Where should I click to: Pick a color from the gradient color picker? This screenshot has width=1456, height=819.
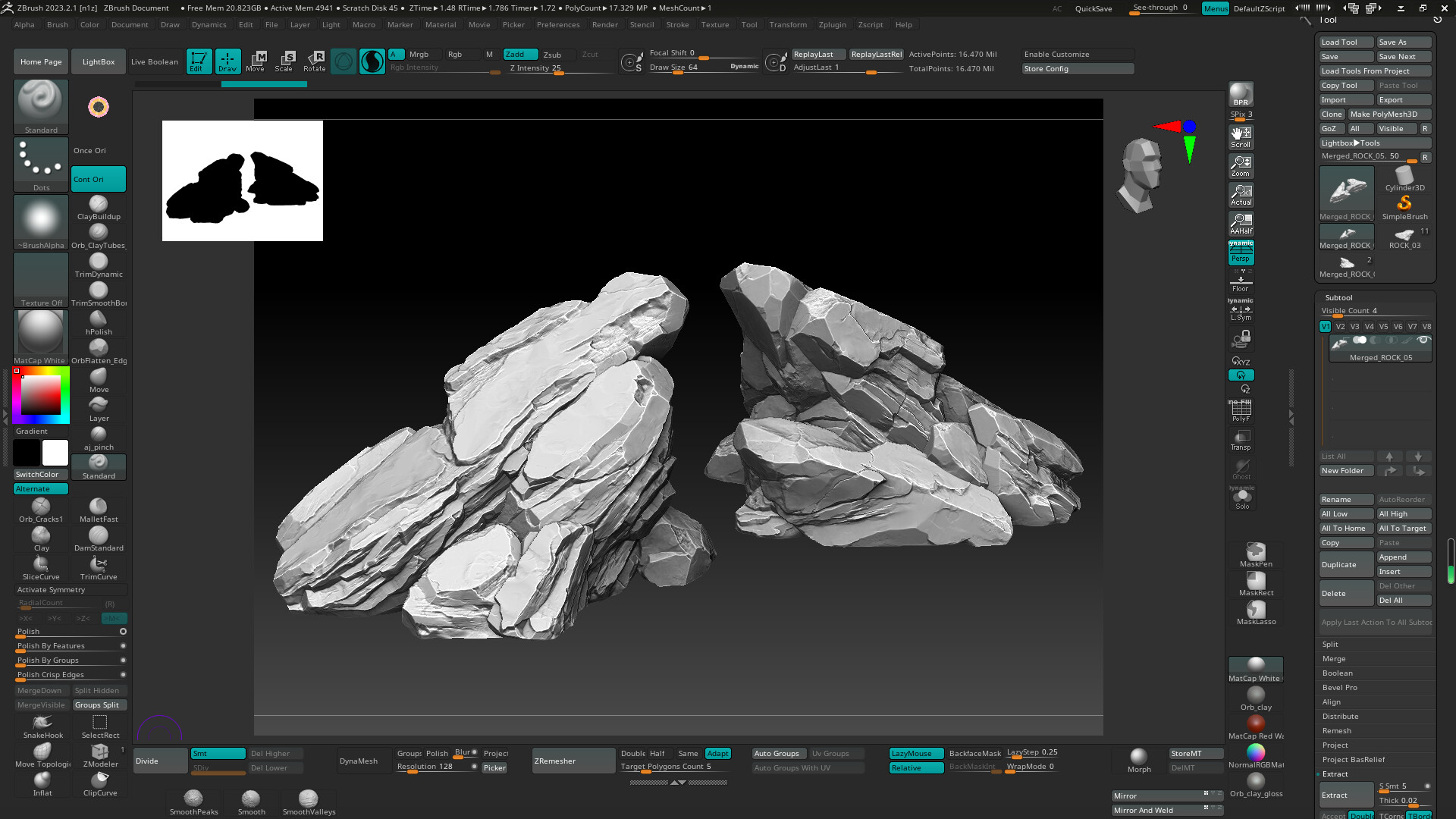[x=40, y=394]
